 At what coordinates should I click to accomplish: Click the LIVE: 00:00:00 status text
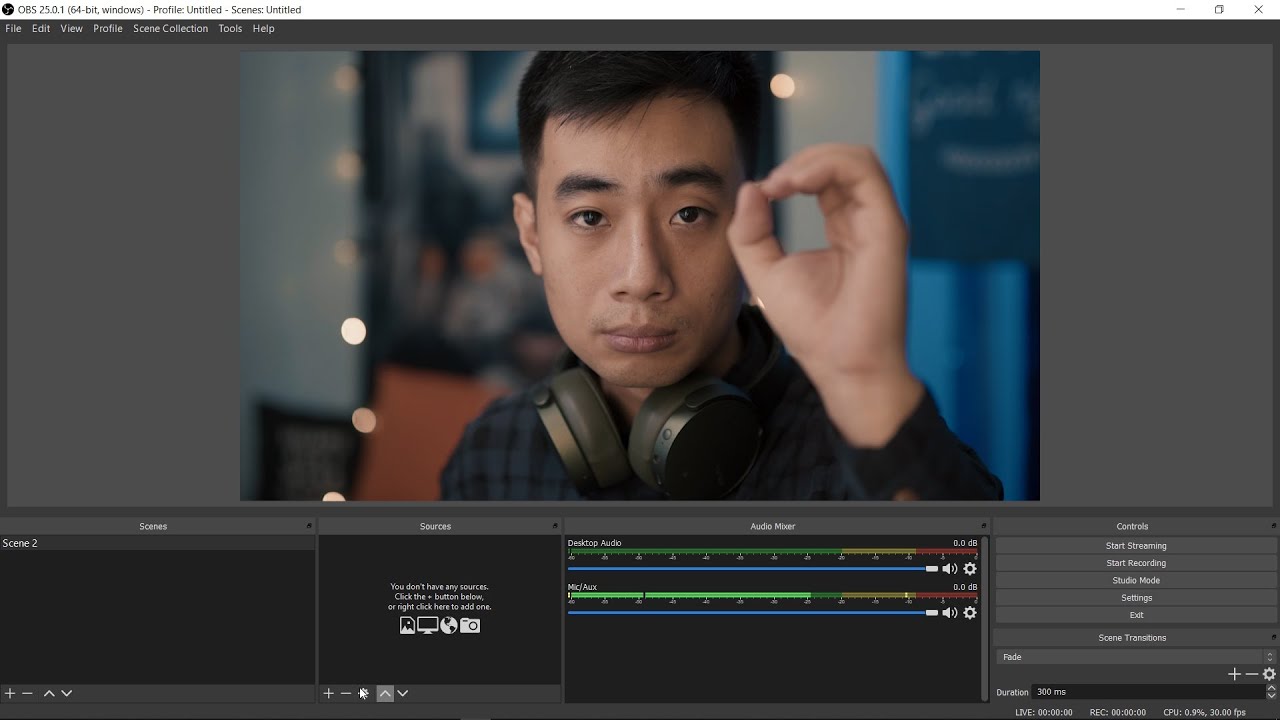click(x=1043, y=712)
